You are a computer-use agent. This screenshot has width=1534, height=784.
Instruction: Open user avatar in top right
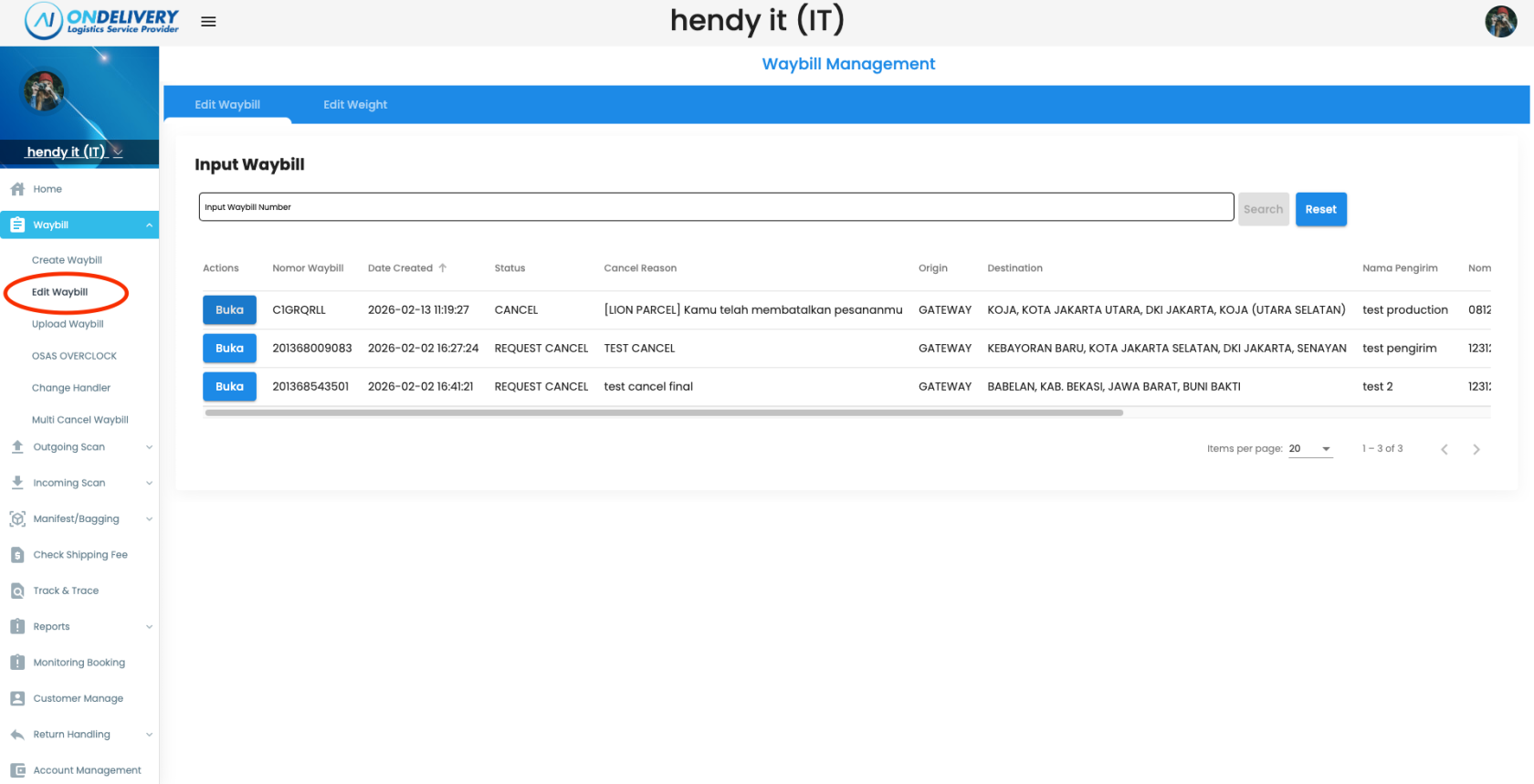(1500, 22)
